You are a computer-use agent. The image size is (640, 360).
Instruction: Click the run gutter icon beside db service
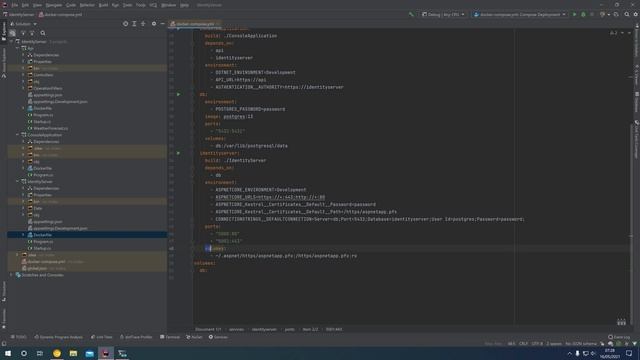pos(178,94)
